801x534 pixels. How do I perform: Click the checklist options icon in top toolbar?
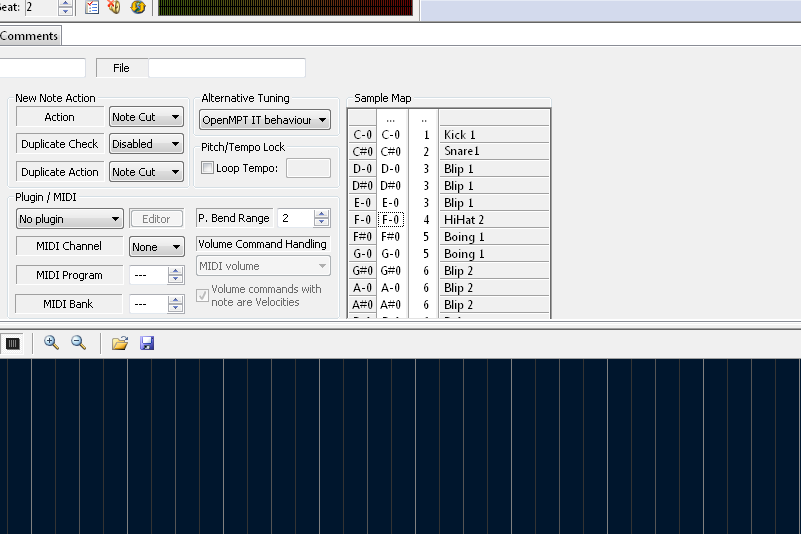92,7
